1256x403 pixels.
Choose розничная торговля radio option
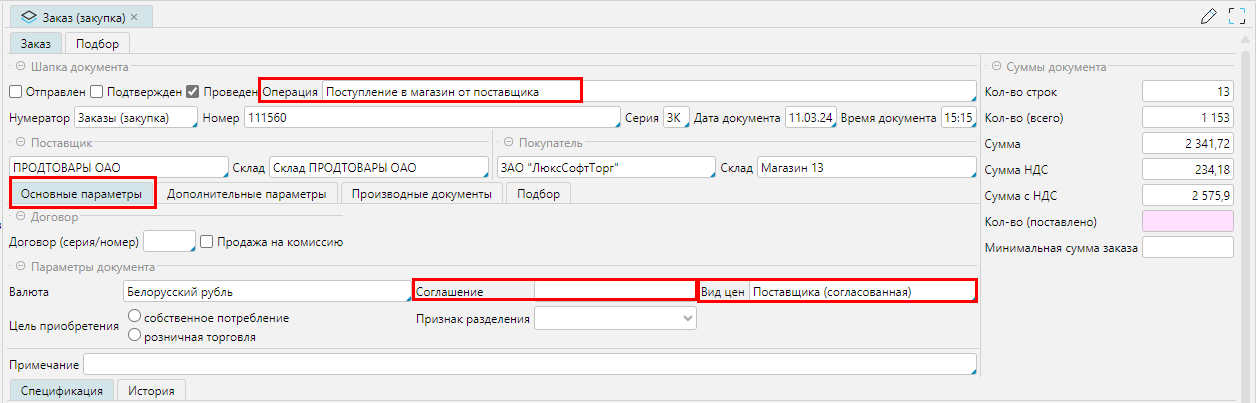click(x=135, y=337)
